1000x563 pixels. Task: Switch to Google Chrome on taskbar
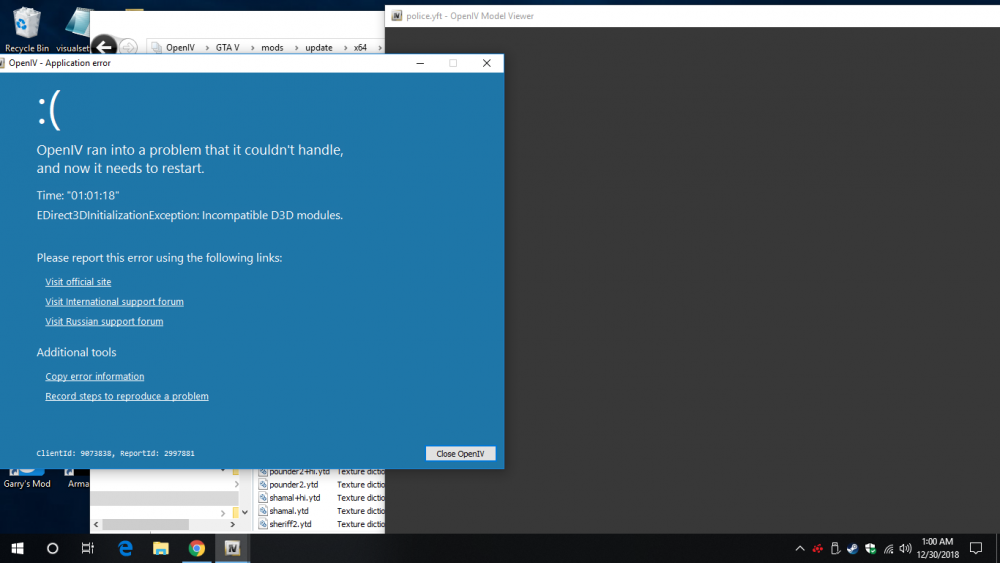pos(196,548)
